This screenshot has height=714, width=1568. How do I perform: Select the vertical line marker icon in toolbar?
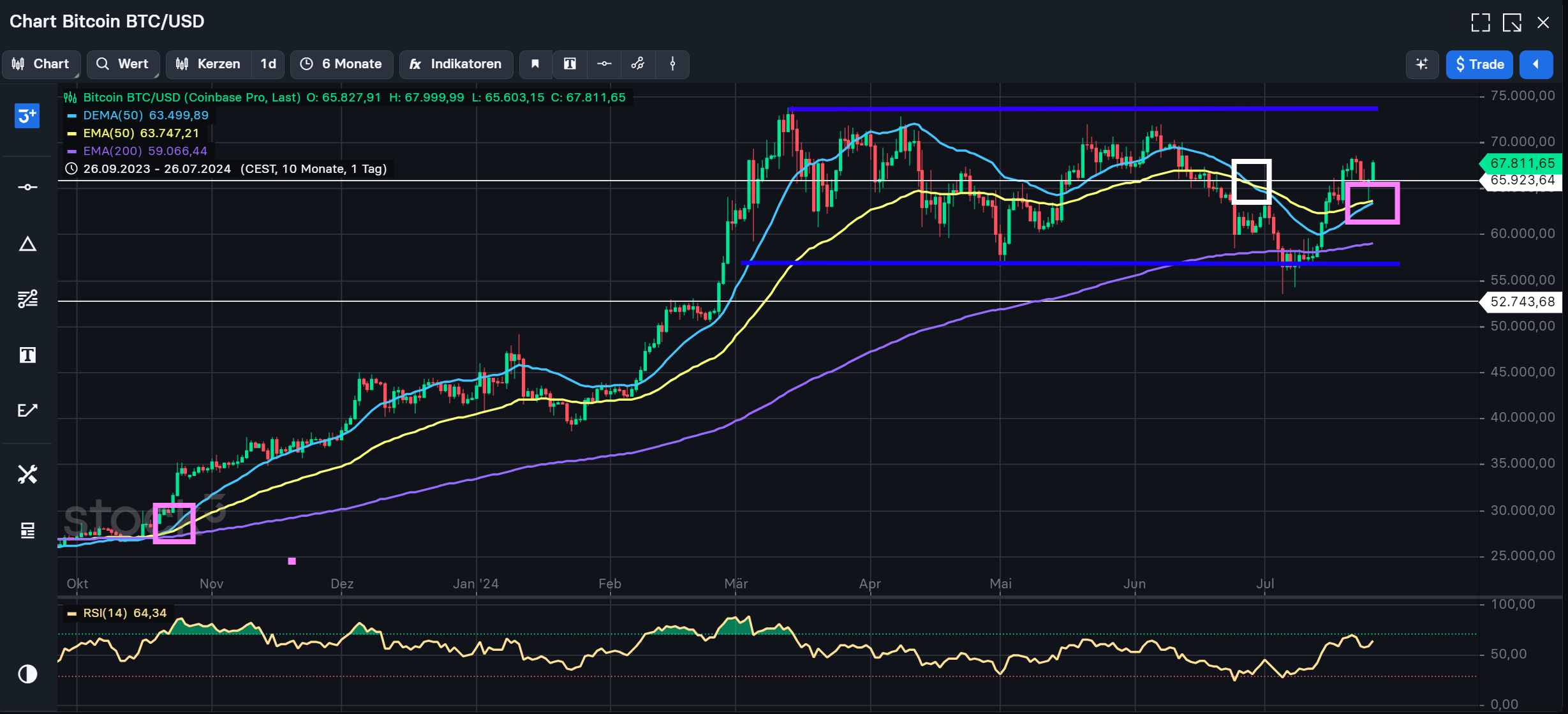672,64
